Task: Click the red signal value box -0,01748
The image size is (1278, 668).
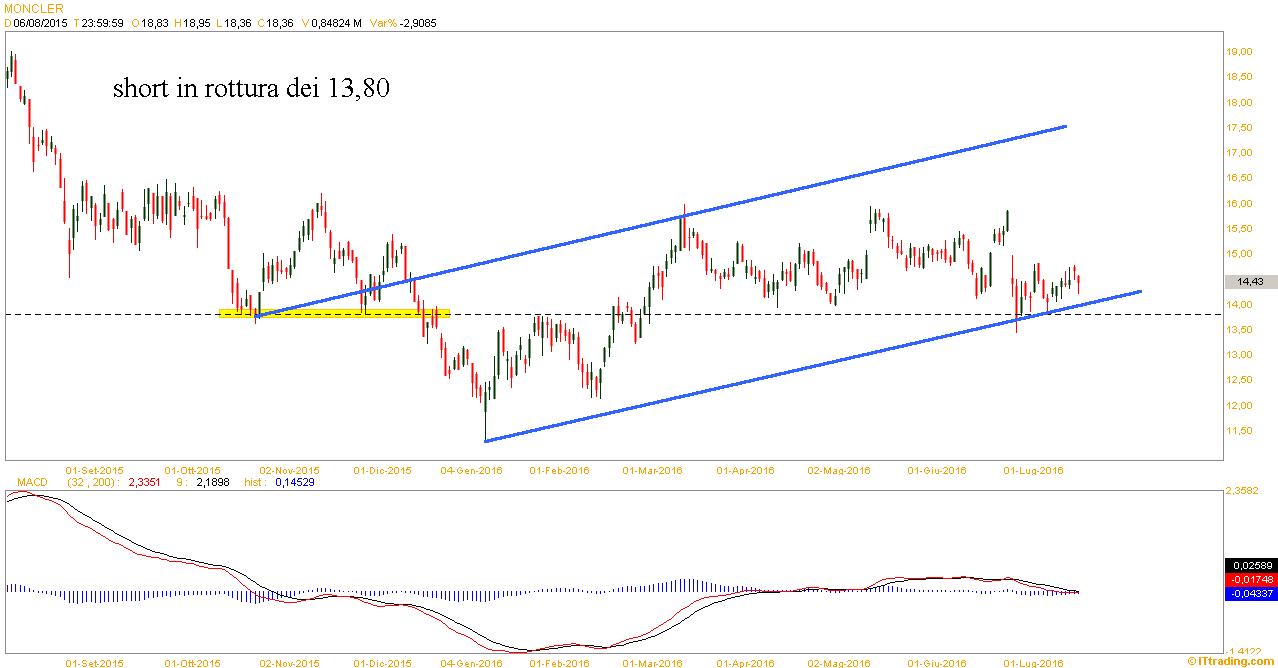Action: pos(1250,580)
